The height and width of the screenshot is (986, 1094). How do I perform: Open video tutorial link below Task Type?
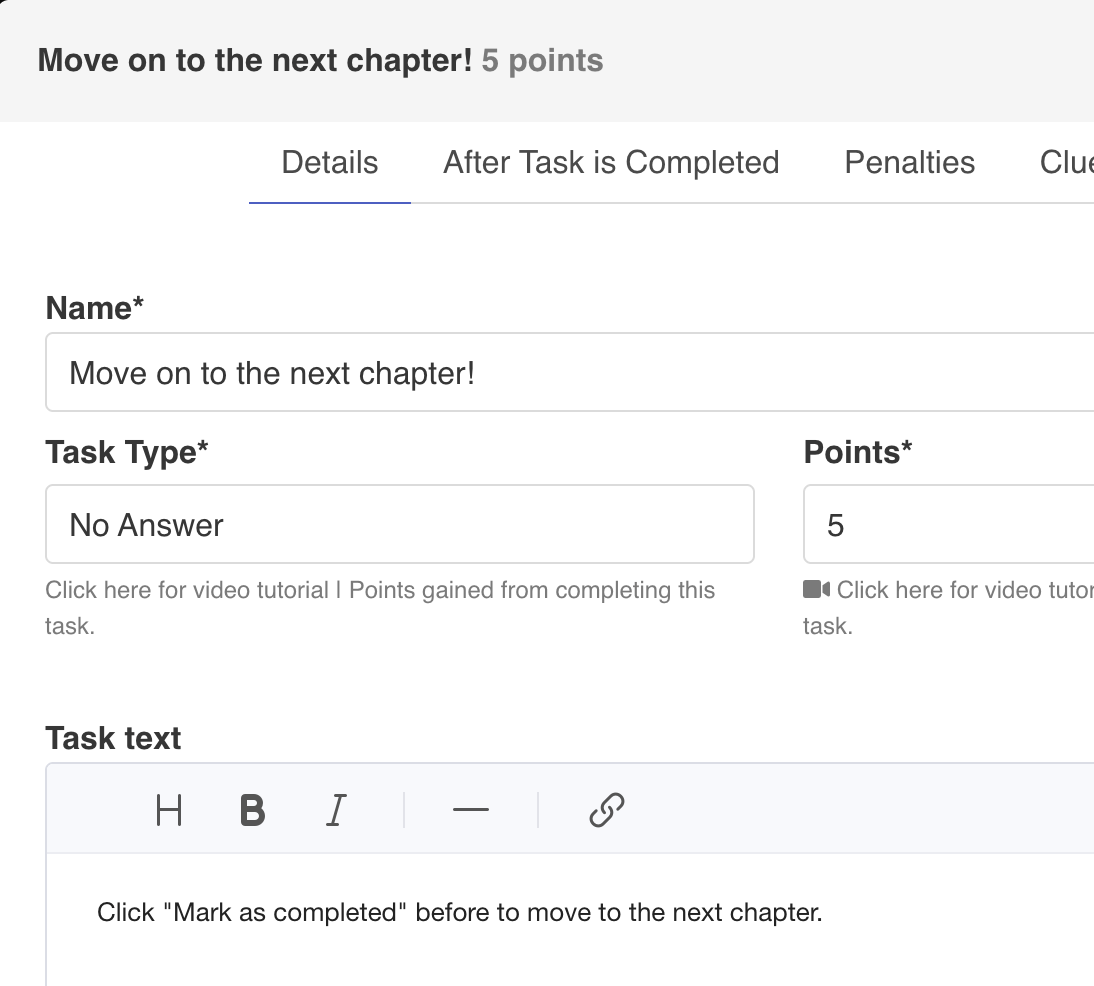coord(186,590)
